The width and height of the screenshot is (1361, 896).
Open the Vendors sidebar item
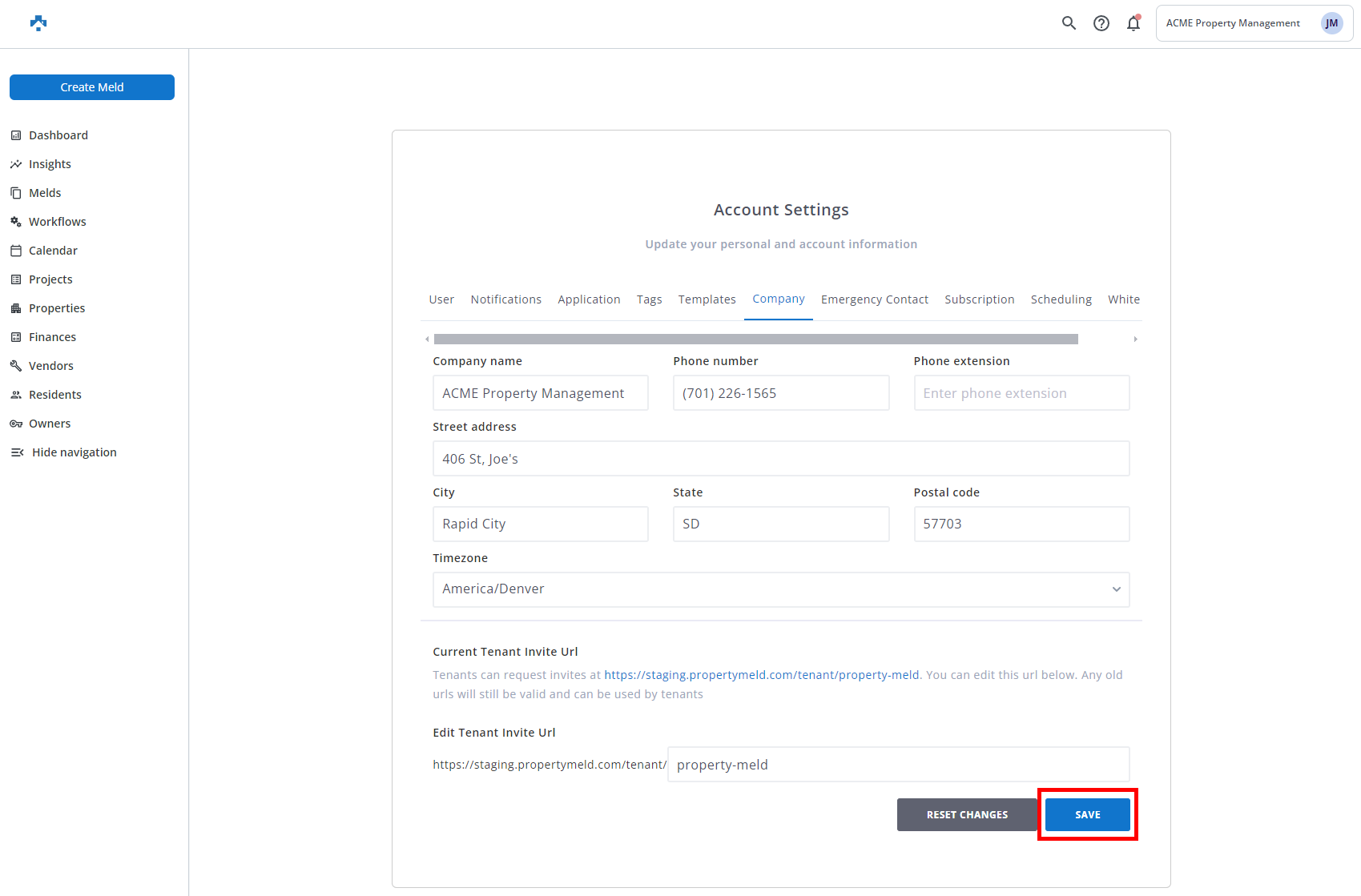pos(50,366)
